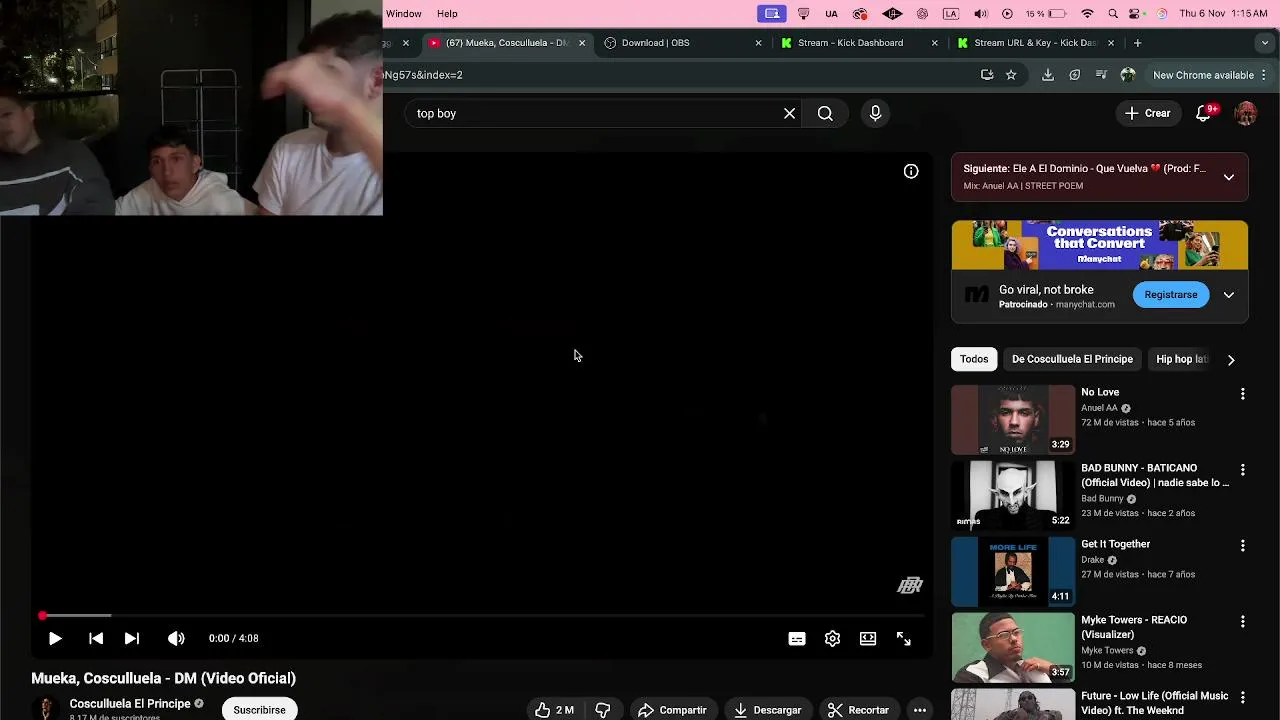
Task: Open YouTube notifications bell
Action: pos(1204,114)
